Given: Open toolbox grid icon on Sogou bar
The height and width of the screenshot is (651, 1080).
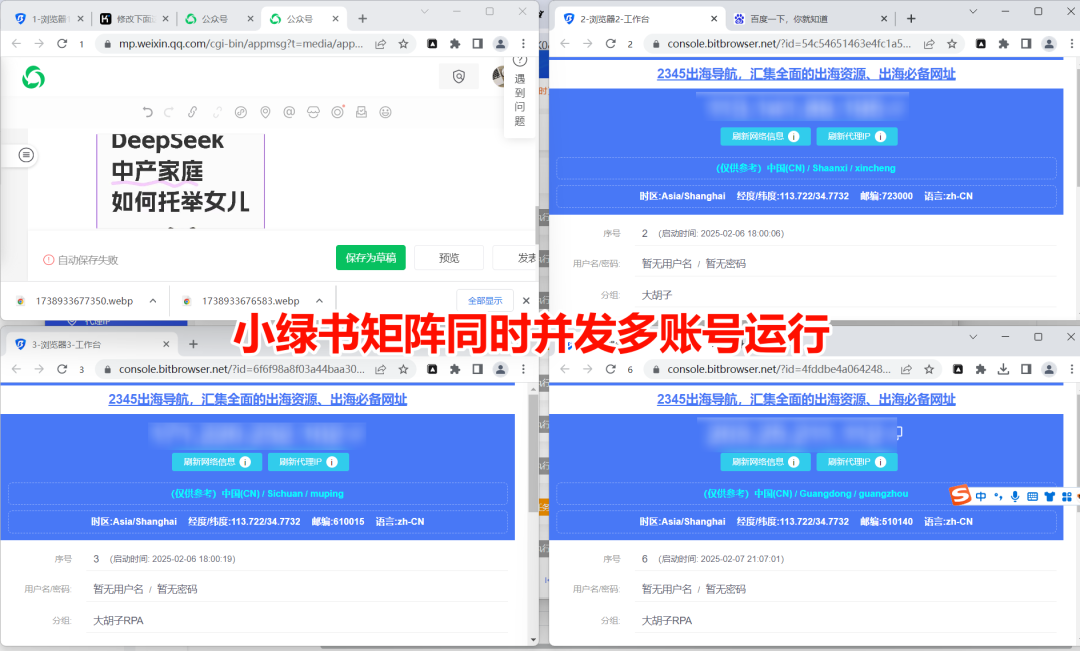Looking at the screenshot, I should 1066,496.
